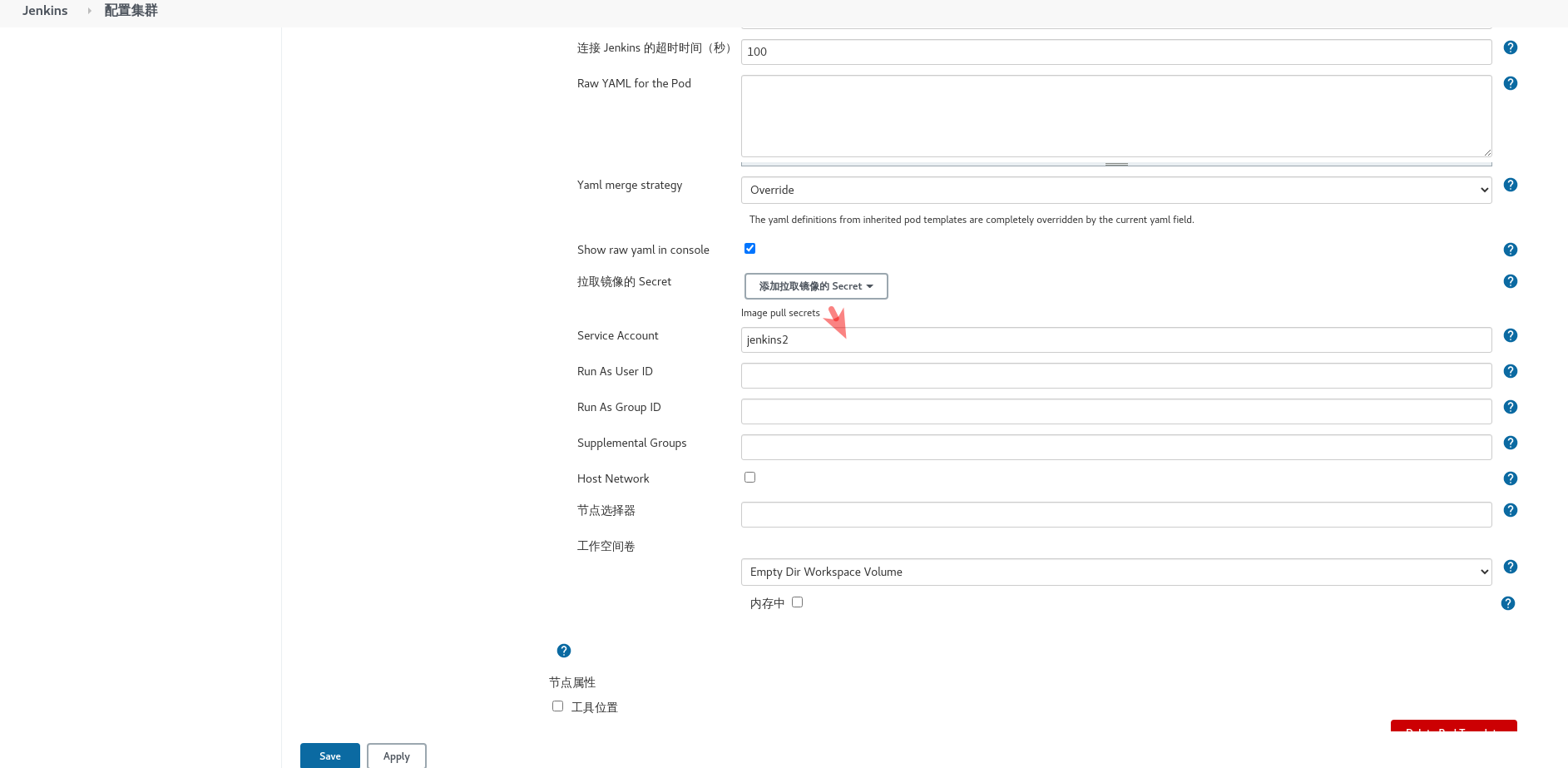Go to Jenkins via breadcrumb link
1568x768 pixels.
pos(45,10)
